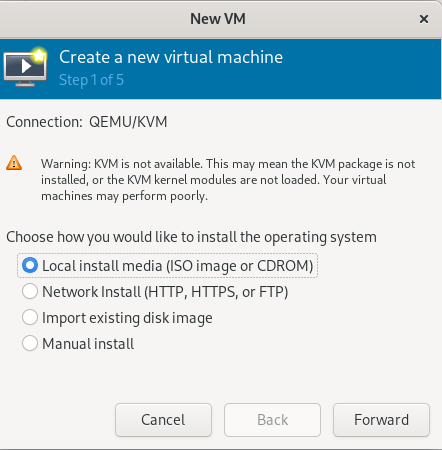
Task: Click the 'Create a new virtual machine' heading
Action: (x=171, y=57)
